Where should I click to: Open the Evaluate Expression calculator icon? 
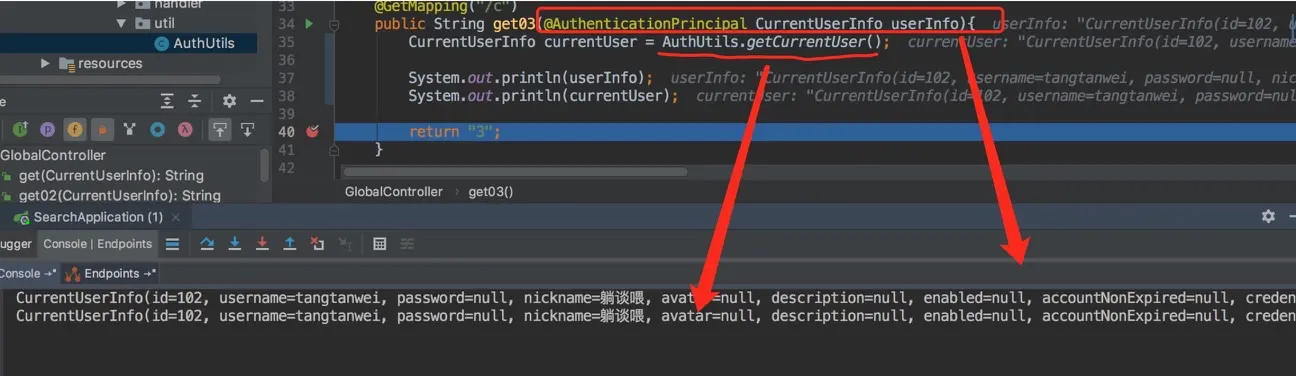click(379, 243)
